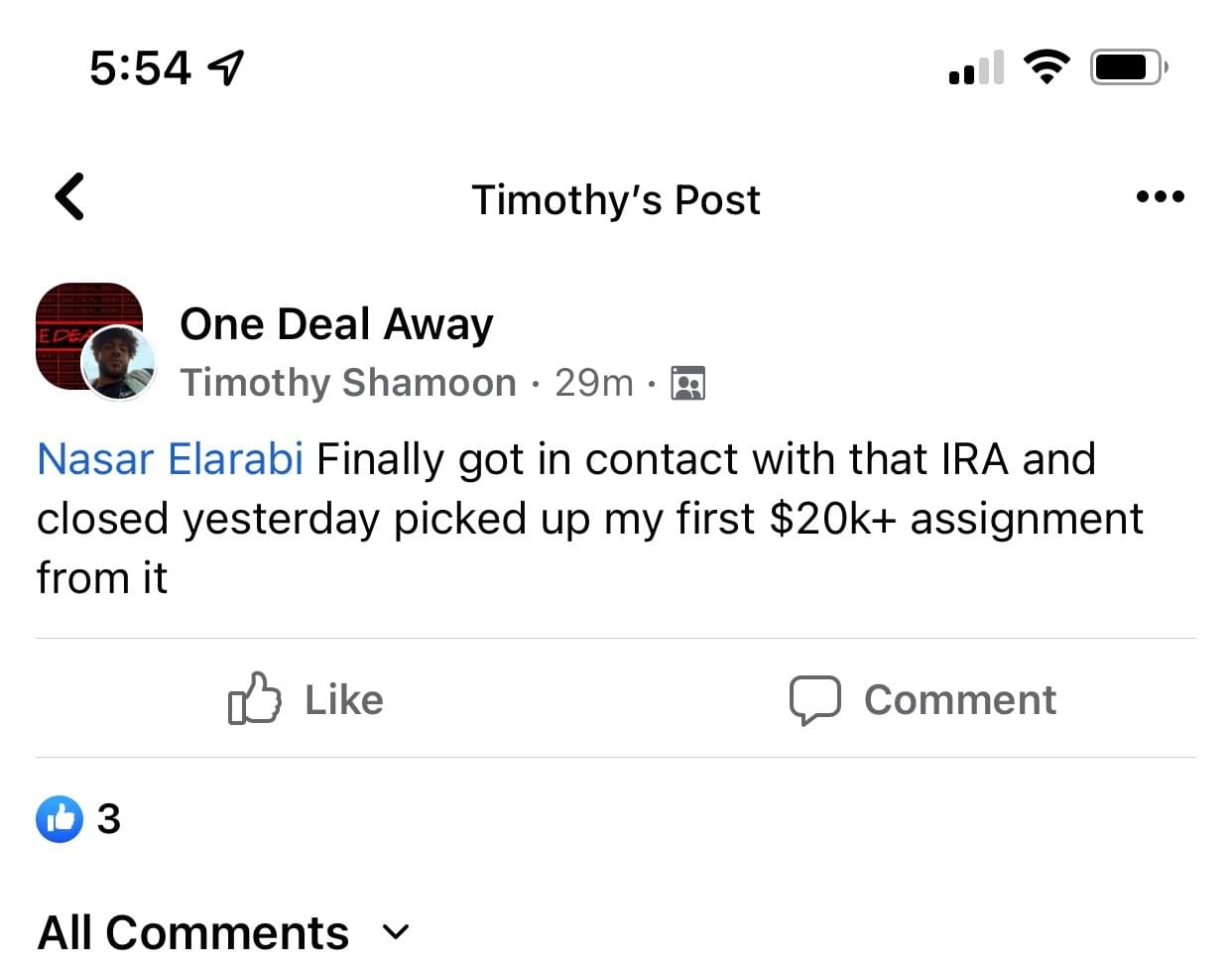Viewport: 1232px width, 969px height.
Task: Expand the All Comments sort dropdown
Action: pyautogui.click(x=396, y=931)
